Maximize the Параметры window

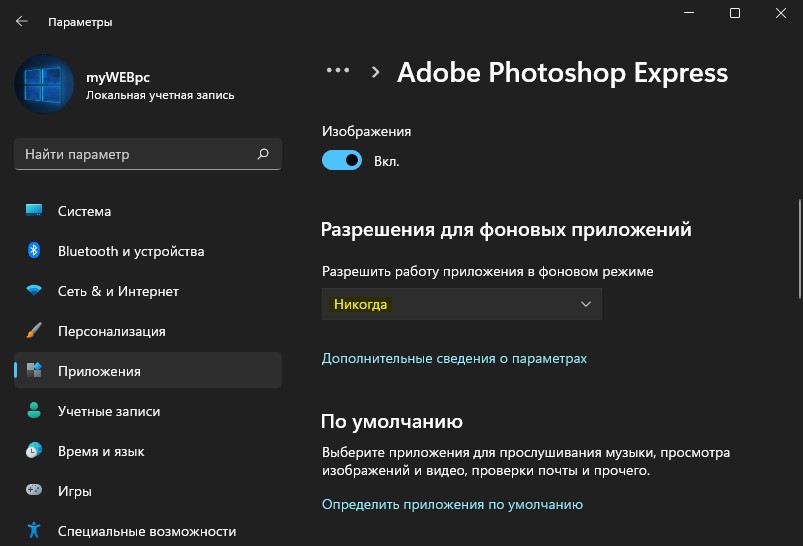[735, 13]
